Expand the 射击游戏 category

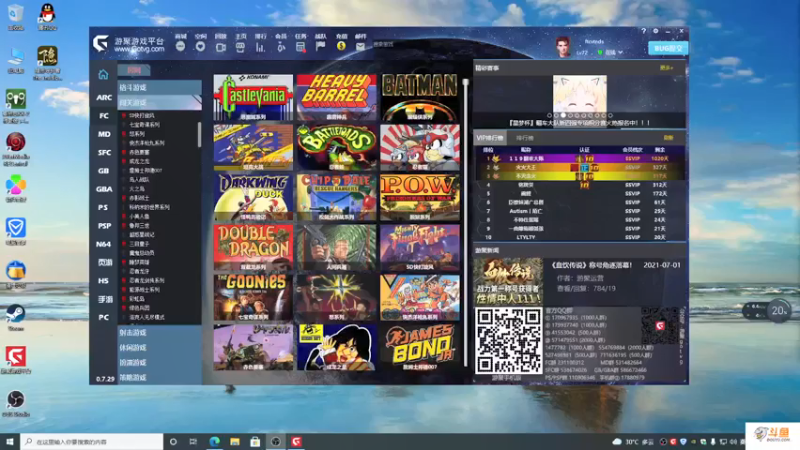click(160, 333)
